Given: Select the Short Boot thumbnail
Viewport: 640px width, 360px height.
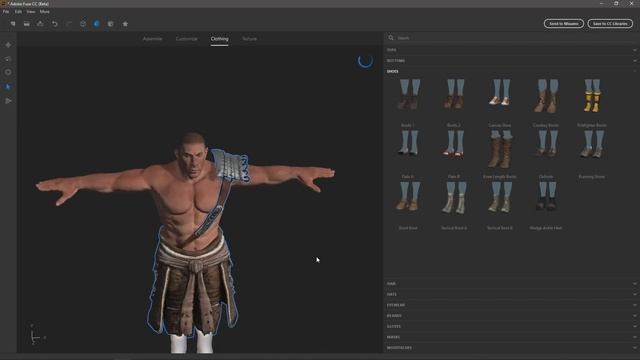Looking at the screenshot, I should (x=408, y=197).
